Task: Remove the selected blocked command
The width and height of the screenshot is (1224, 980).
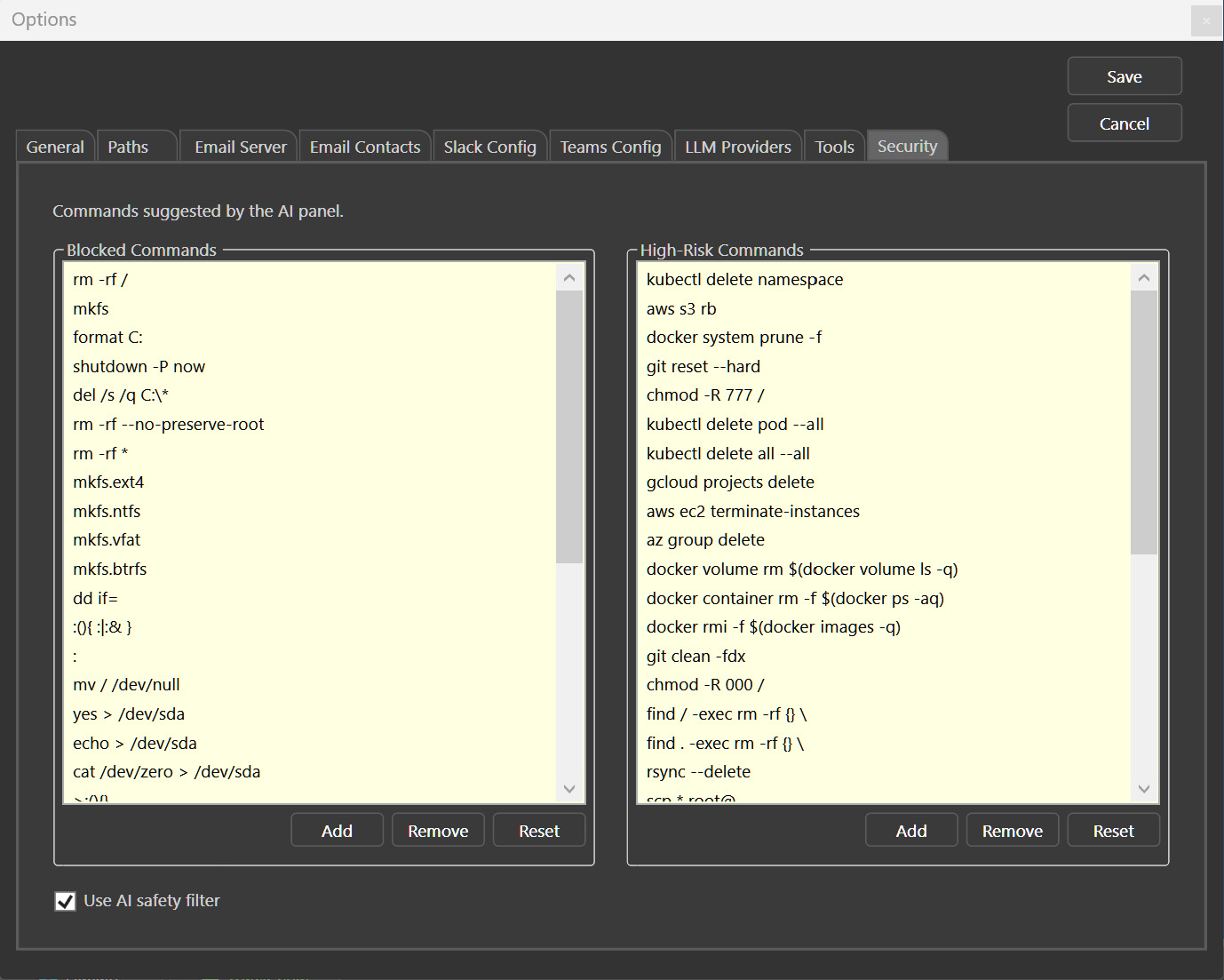Action: coord(438,830)
